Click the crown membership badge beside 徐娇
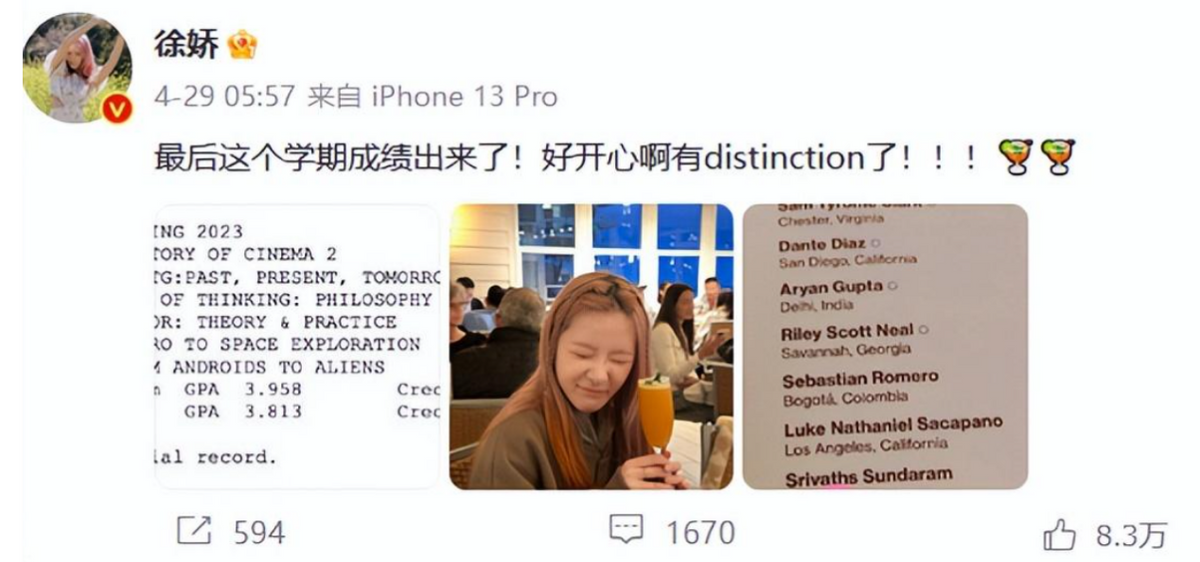1200x562 pixels. pos(242,44)
